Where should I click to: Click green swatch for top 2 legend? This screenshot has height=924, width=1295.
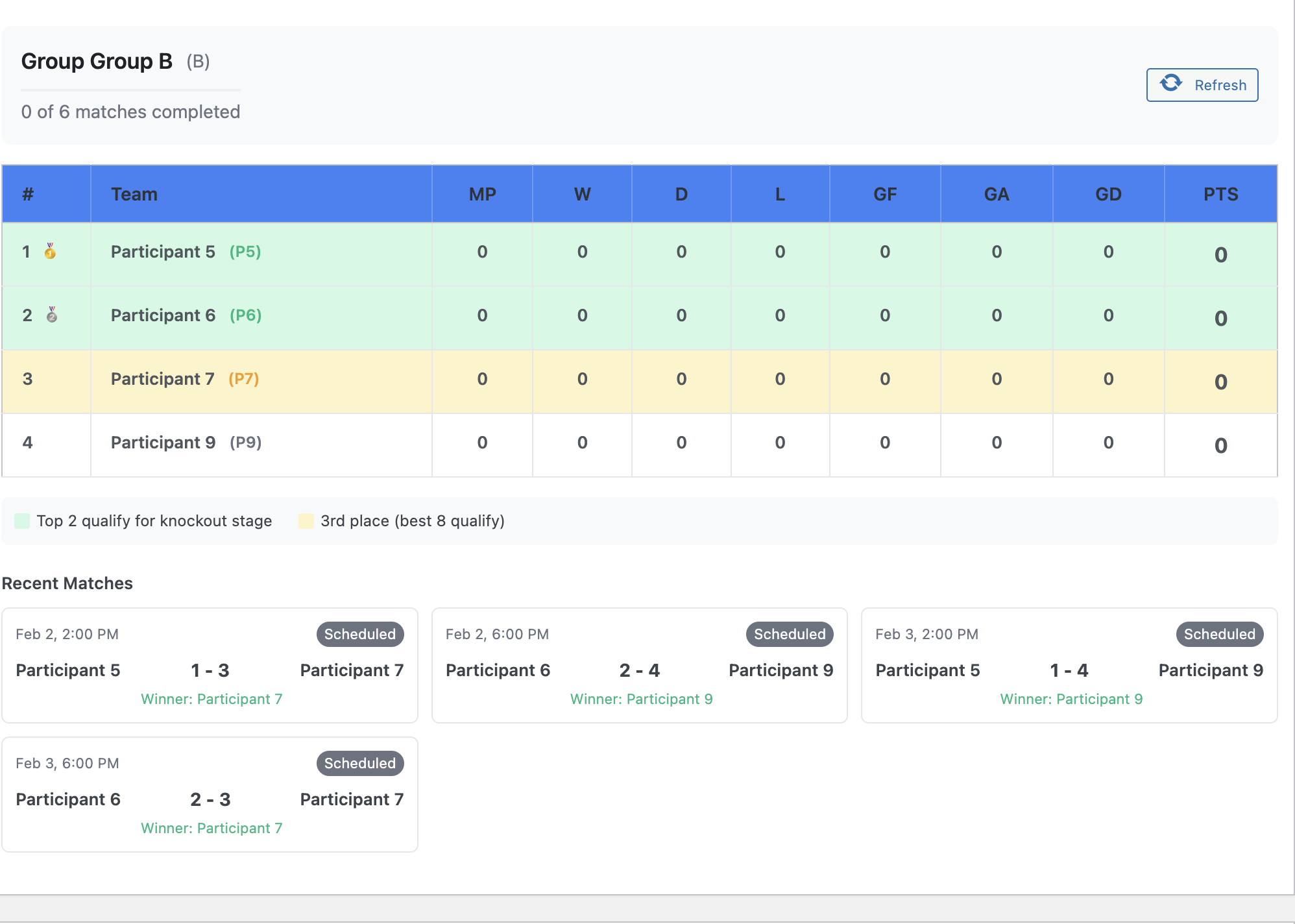pos(22,521)
